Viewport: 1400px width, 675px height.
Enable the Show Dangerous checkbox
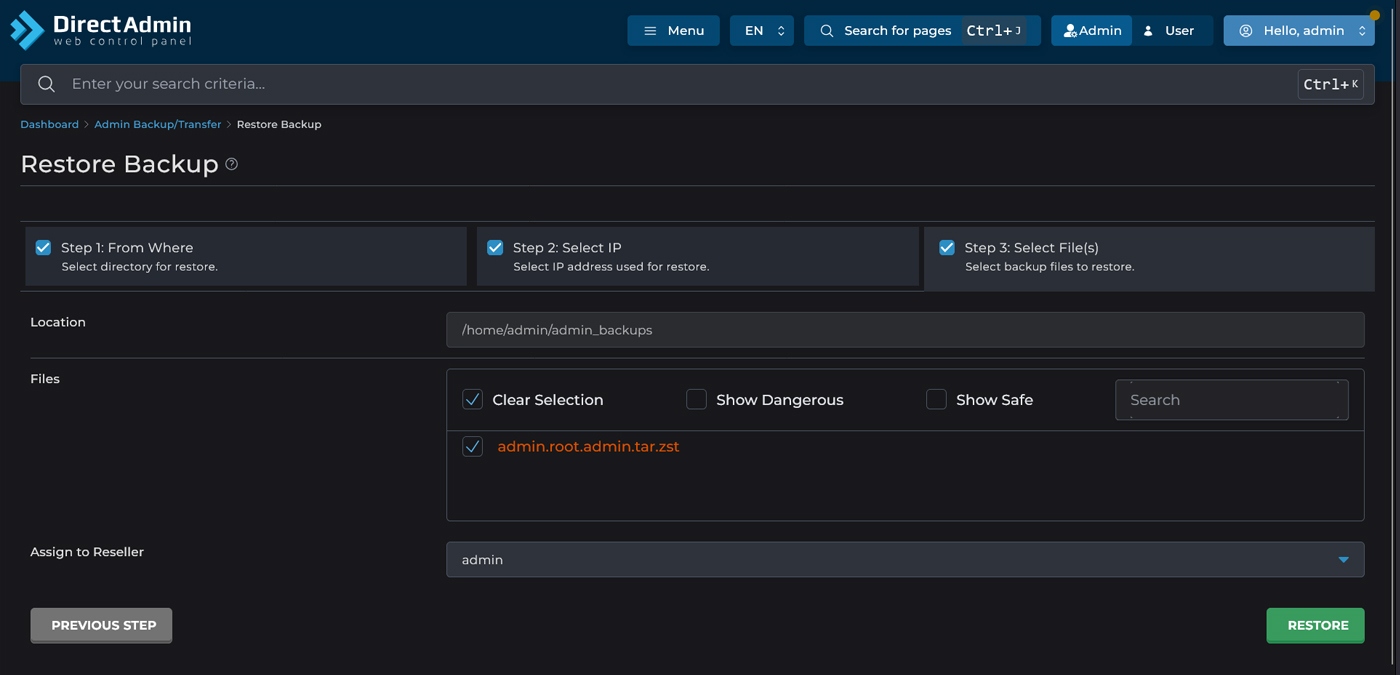pos(697,400)
